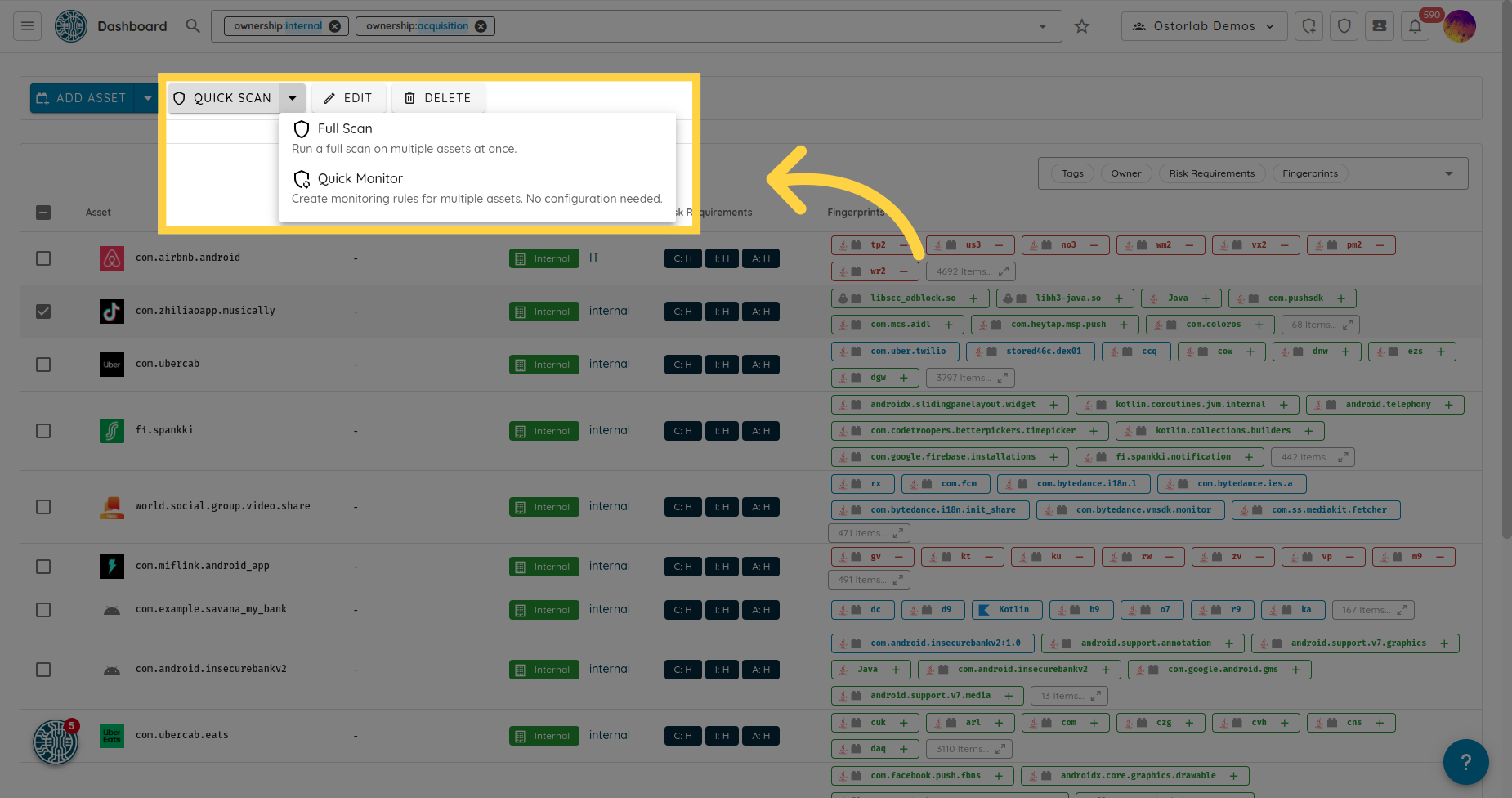The width and height of the screenshot is (1512, 798).
Task: Check the com.airbnb.android row checkbox
Action: (x=43, y=258)
